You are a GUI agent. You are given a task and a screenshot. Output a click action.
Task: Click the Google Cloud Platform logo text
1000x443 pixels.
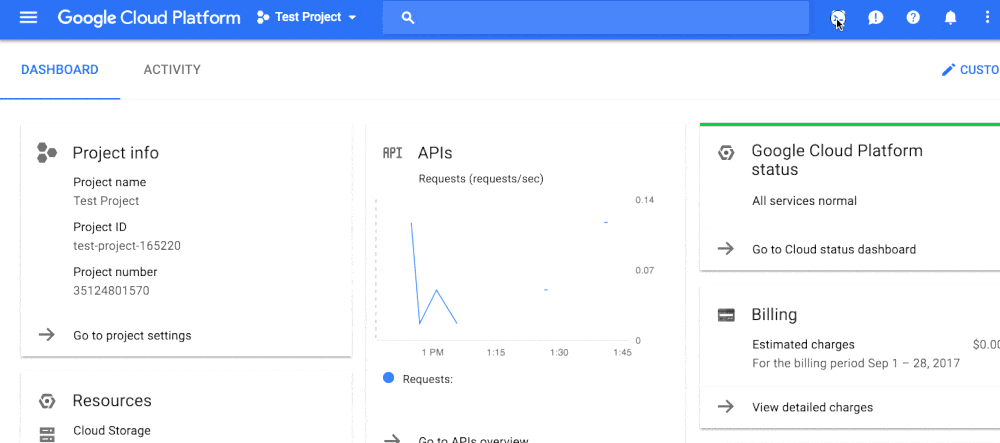(149, 17)
